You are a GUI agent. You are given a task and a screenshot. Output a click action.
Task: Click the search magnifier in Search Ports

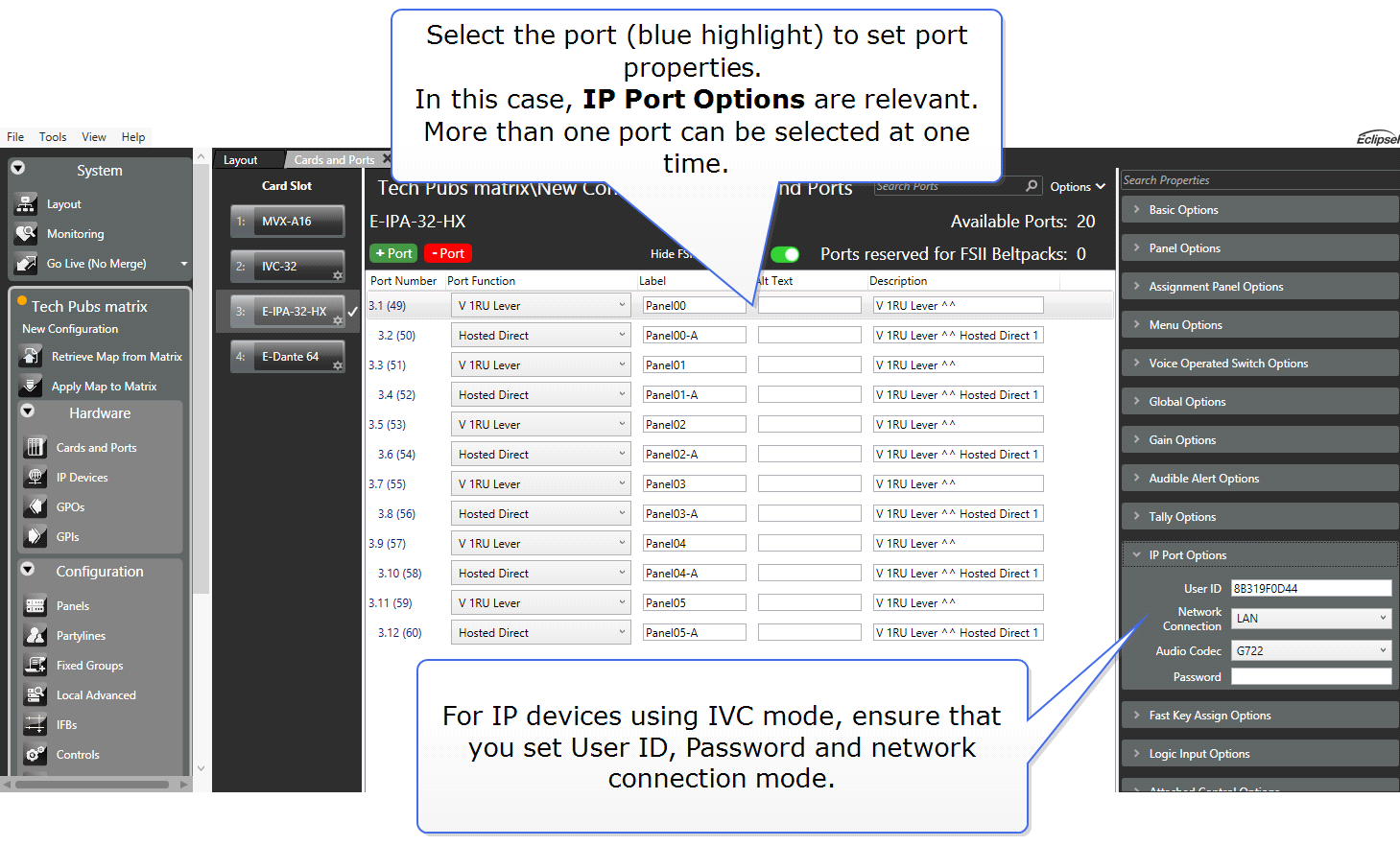point(1032,186)
